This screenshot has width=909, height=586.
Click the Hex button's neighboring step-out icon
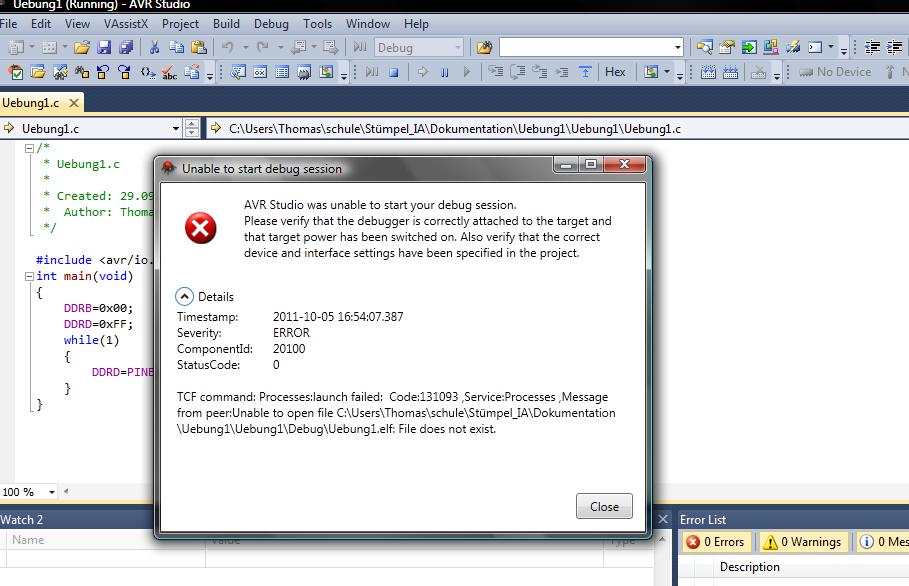point(585,72)
